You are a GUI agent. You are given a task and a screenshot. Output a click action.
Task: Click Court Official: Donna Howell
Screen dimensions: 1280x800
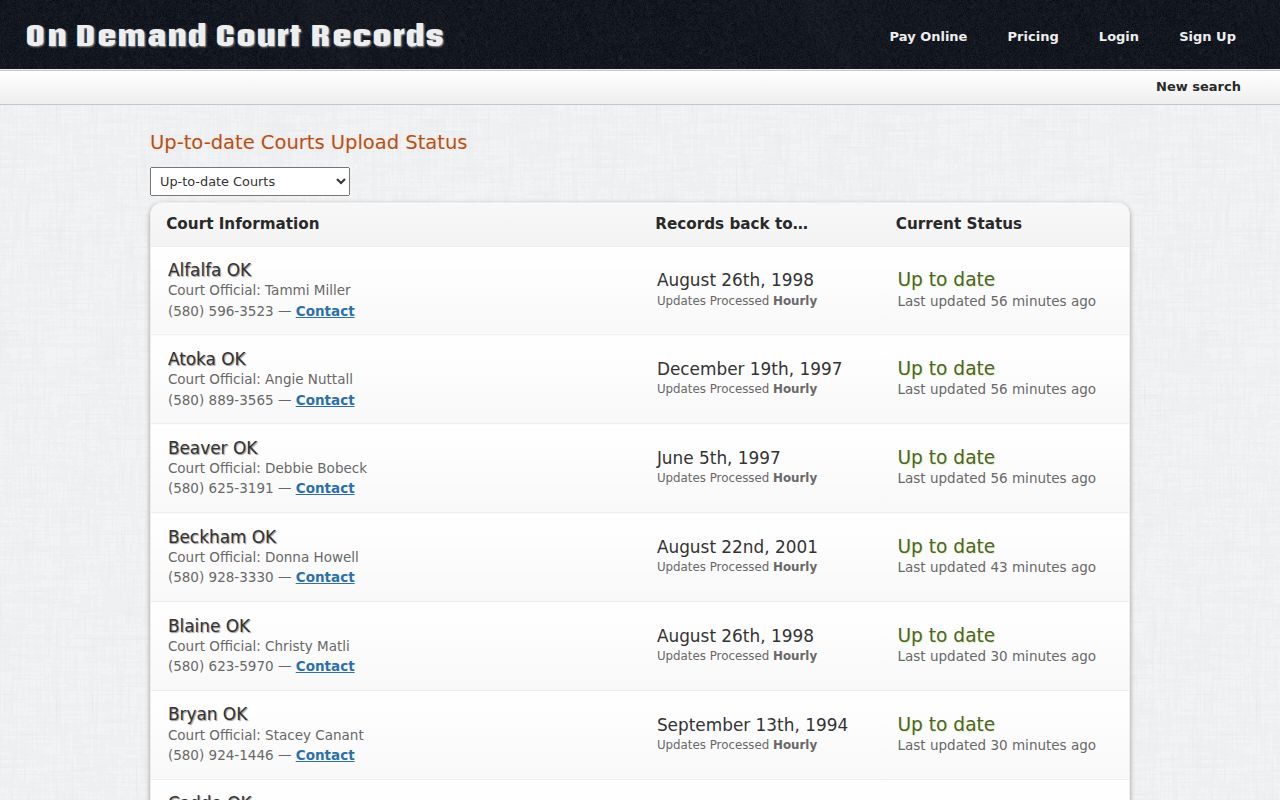tap(263, 557)
